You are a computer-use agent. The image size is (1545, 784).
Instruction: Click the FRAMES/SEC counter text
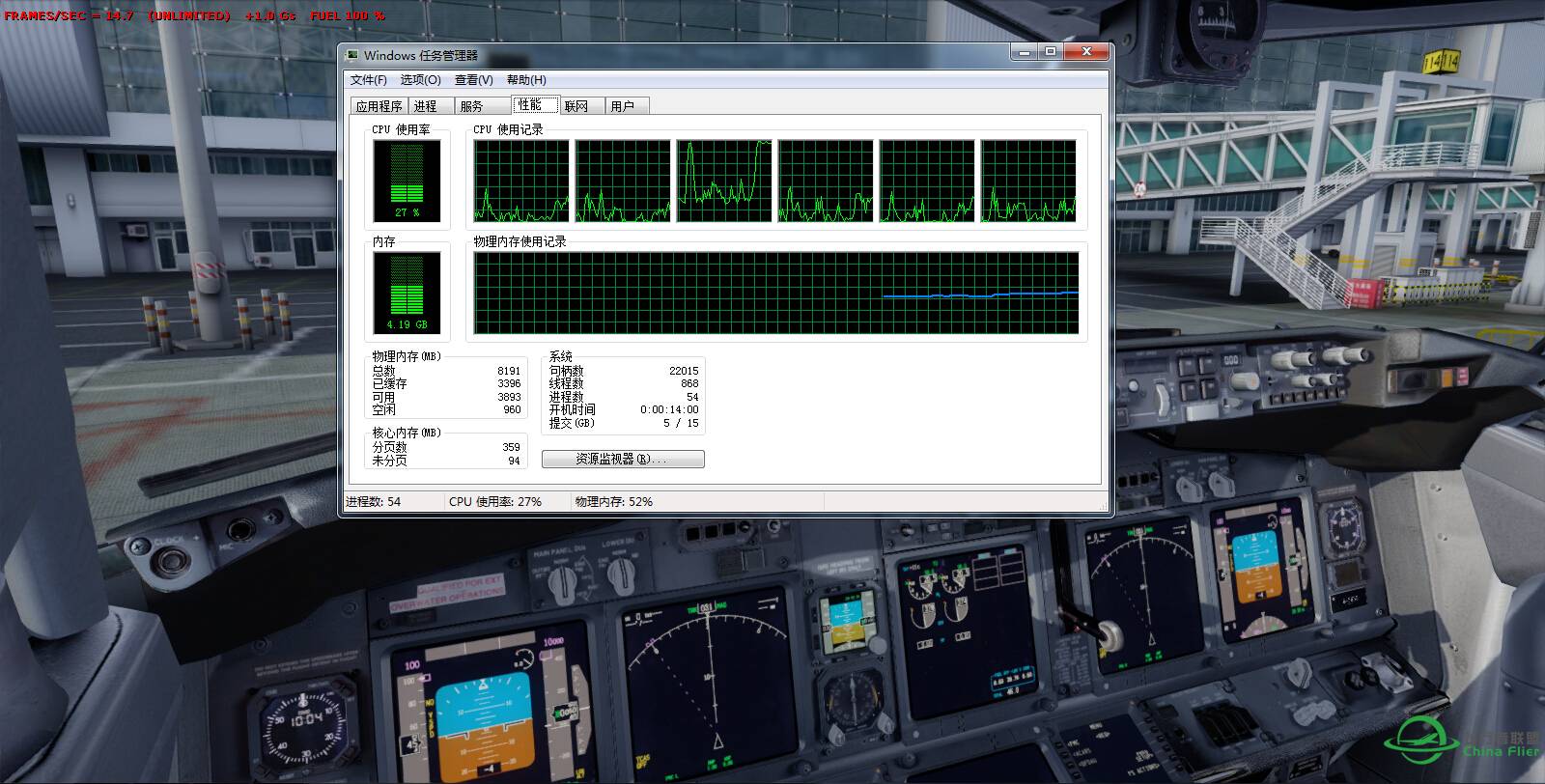(70, 16)
